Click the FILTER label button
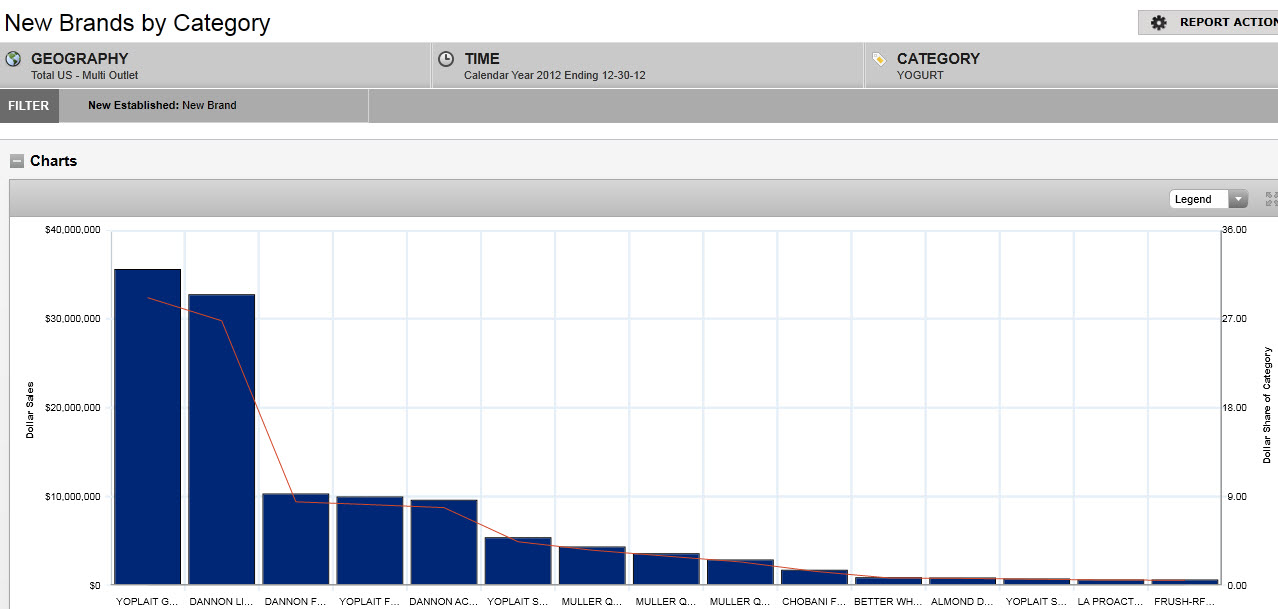1278x609 pixels. (x=29, y=105)
